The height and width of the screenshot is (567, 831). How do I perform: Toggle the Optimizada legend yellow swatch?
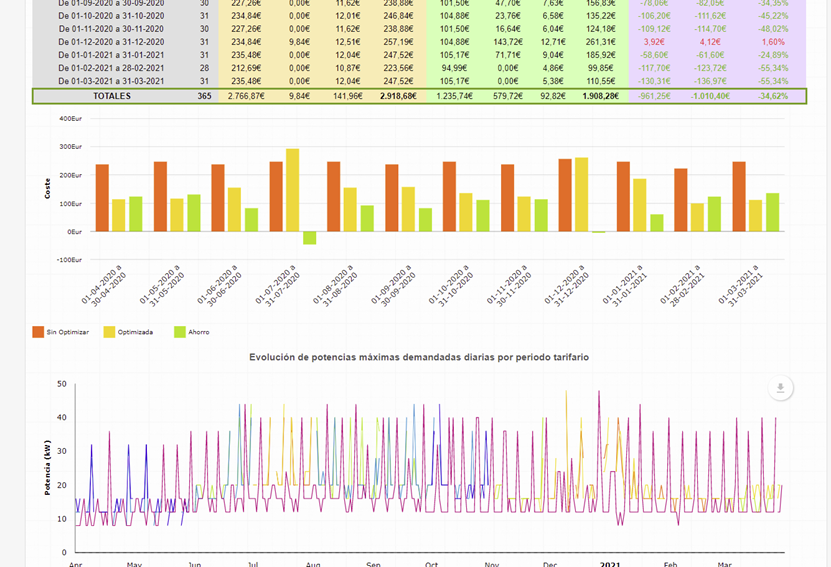[109, 332]
